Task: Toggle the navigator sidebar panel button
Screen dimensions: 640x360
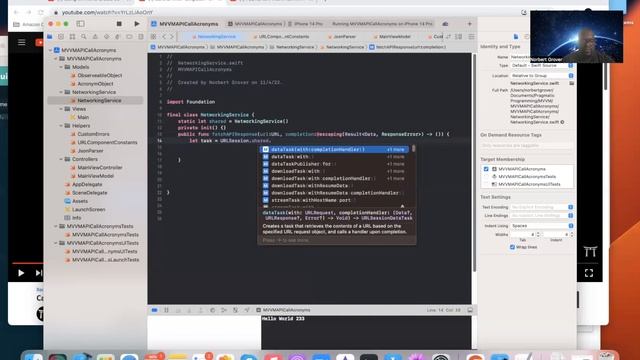Action: (x=80, y=24)
